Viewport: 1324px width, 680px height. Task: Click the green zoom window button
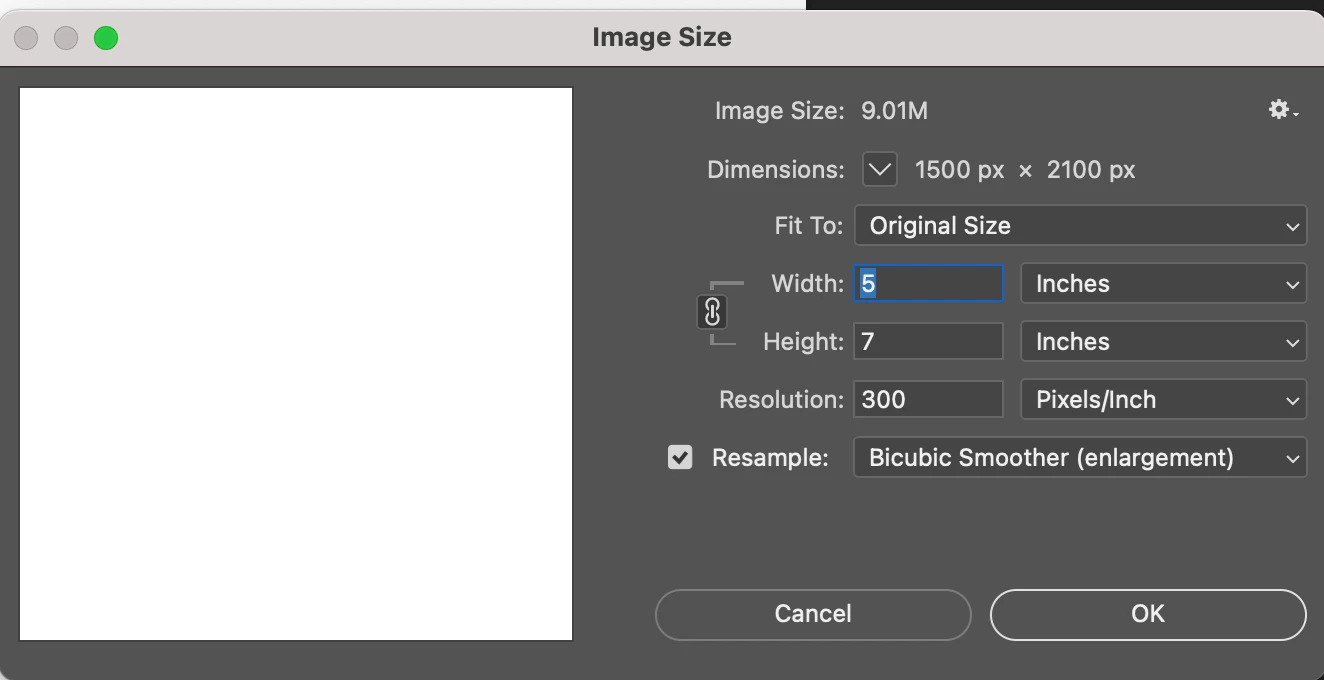(x=106, y=38)
